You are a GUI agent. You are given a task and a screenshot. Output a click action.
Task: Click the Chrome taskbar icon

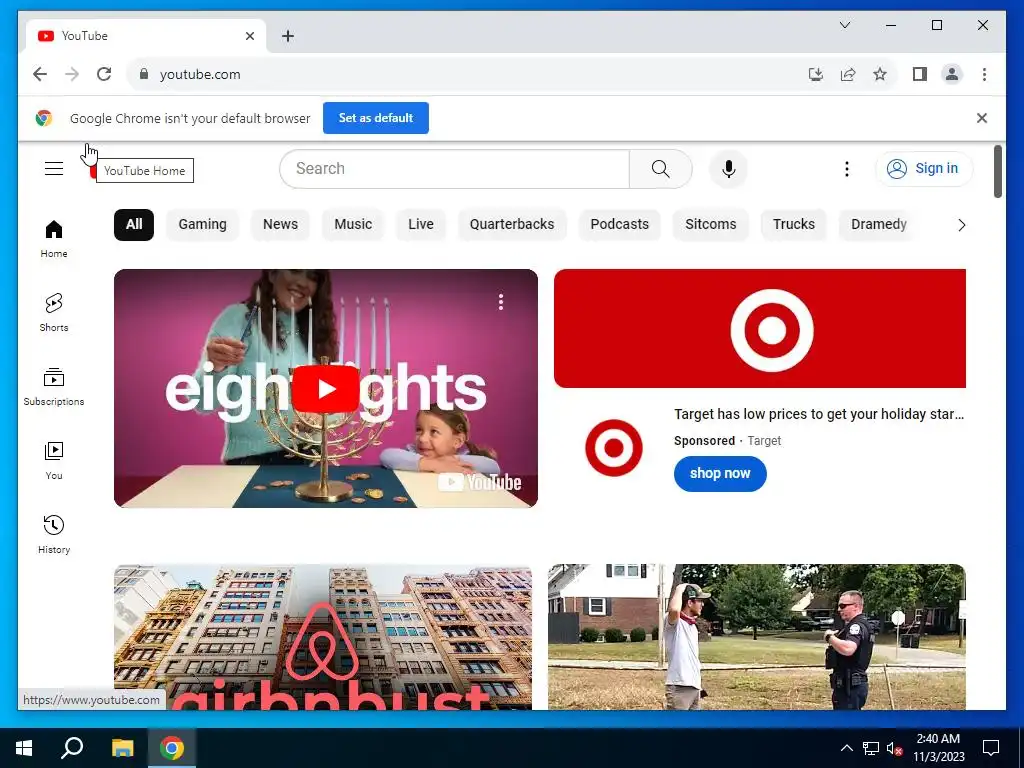(x=172, y=748)
